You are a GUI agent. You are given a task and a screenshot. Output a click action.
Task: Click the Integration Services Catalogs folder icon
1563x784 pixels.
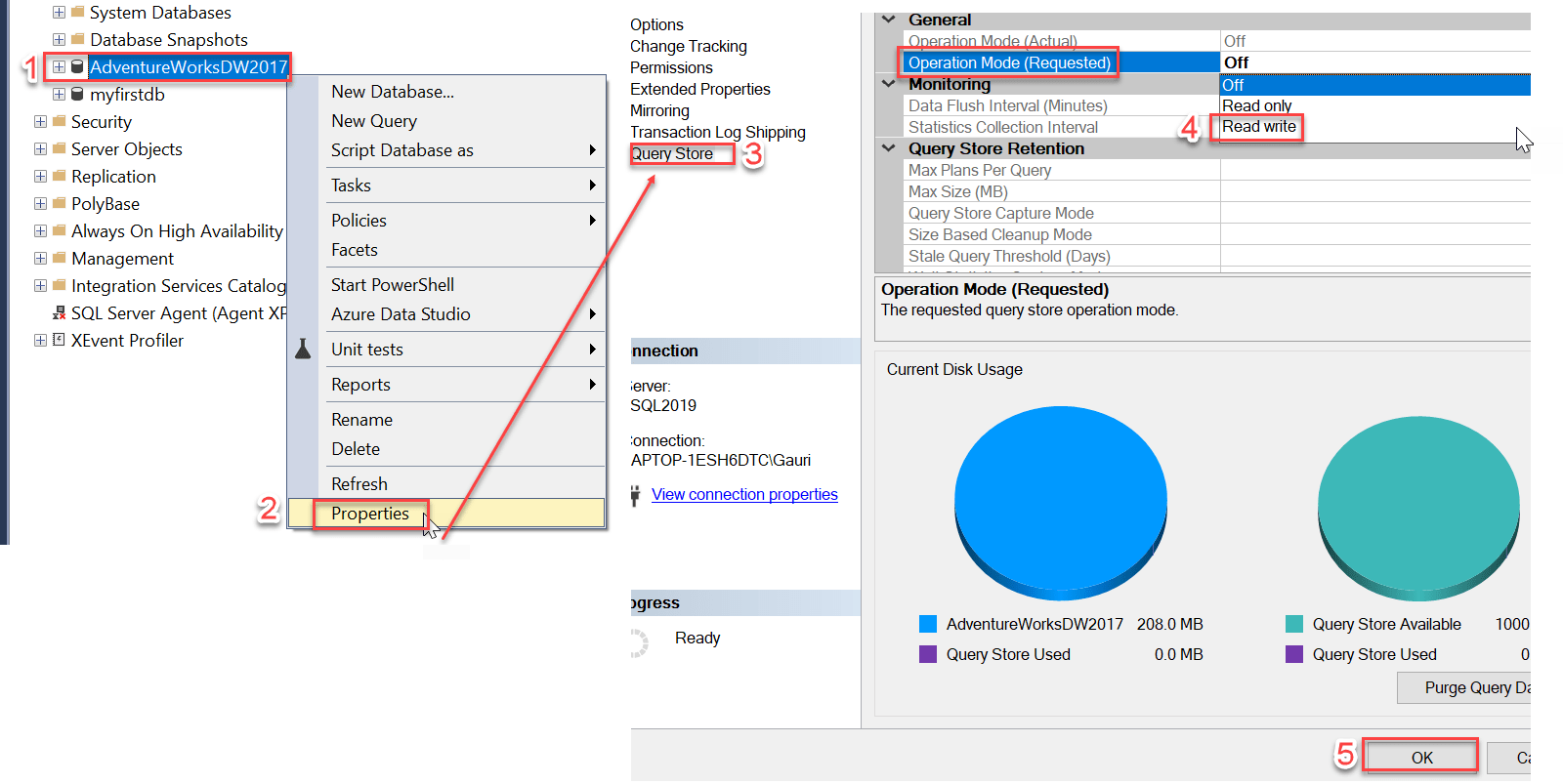coord(60,285)
